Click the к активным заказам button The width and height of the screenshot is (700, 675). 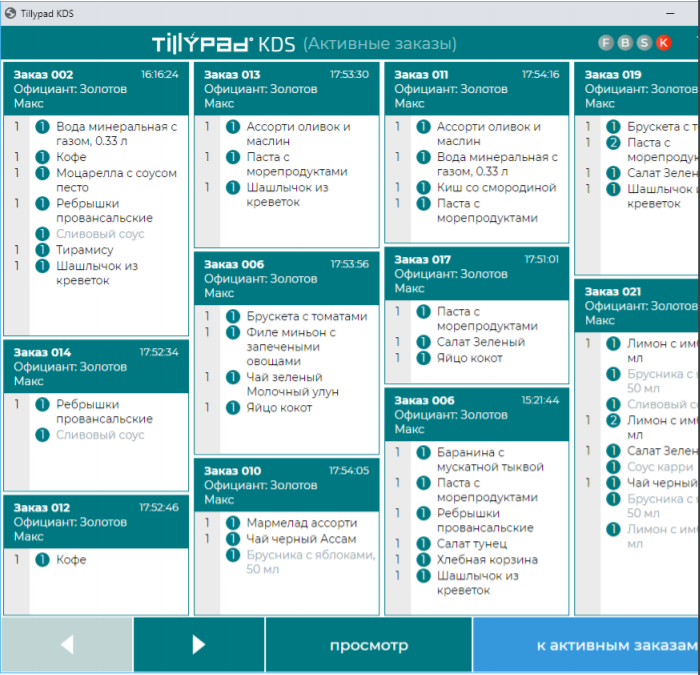(x=586, y=645)
